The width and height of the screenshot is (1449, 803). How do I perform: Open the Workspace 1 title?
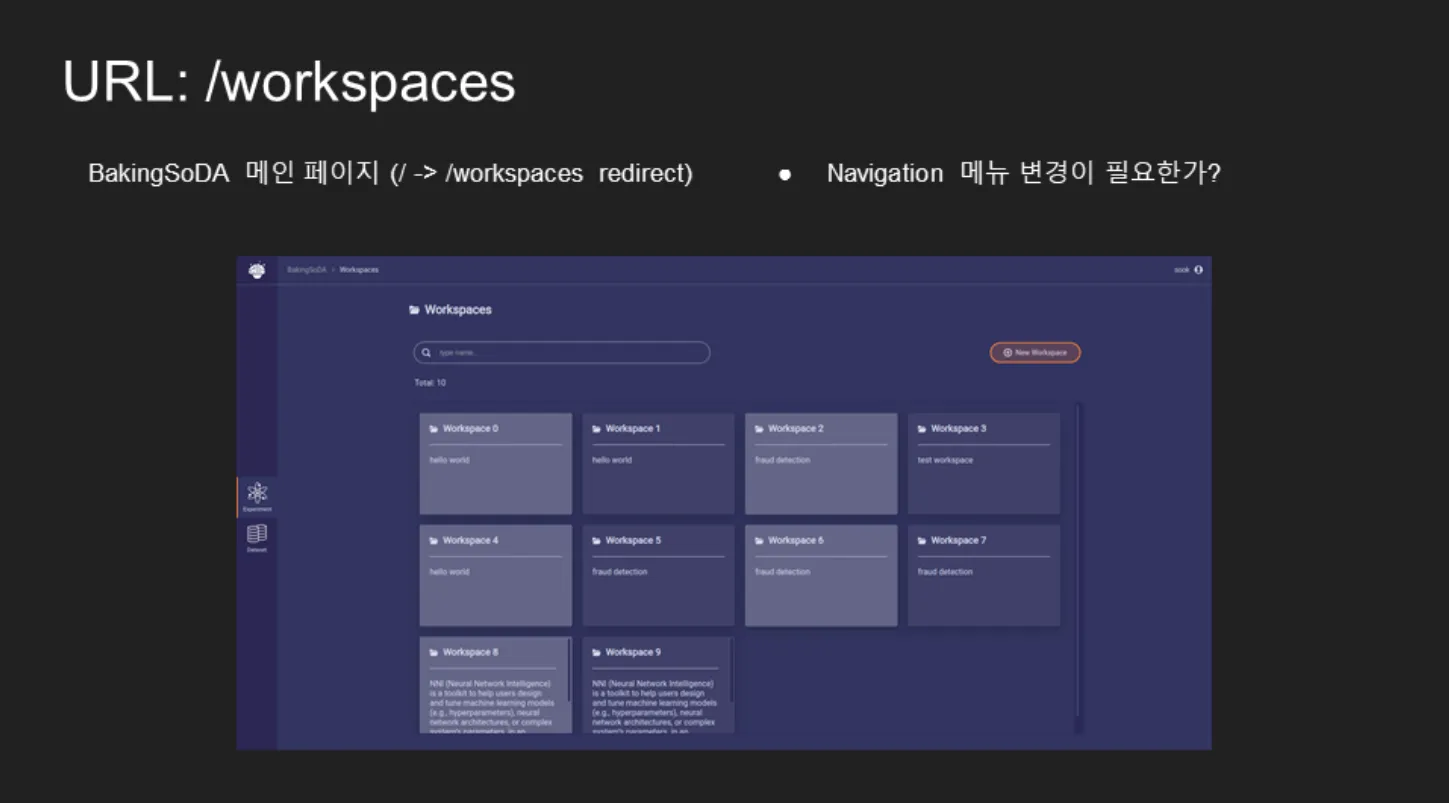(x=633, y=429)
